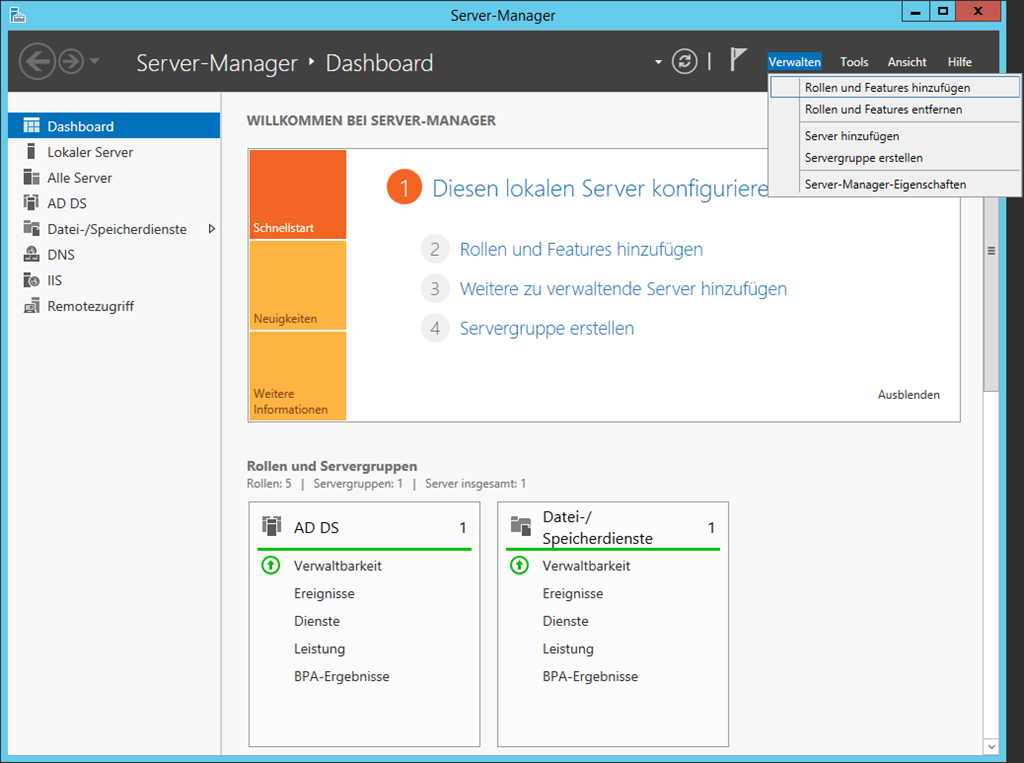
Task: Click the step 3 number circle
Action: [x=435, y=289]
